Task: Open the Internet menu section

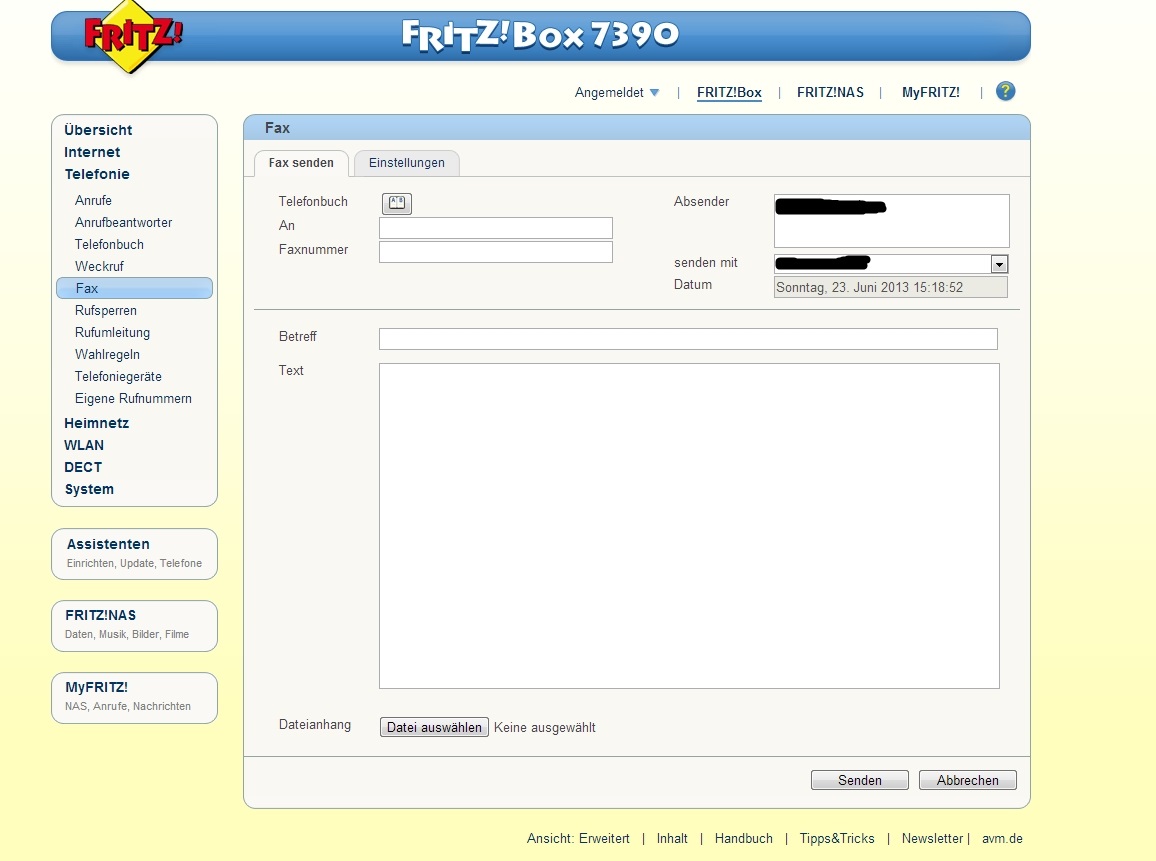Action: 92,152
